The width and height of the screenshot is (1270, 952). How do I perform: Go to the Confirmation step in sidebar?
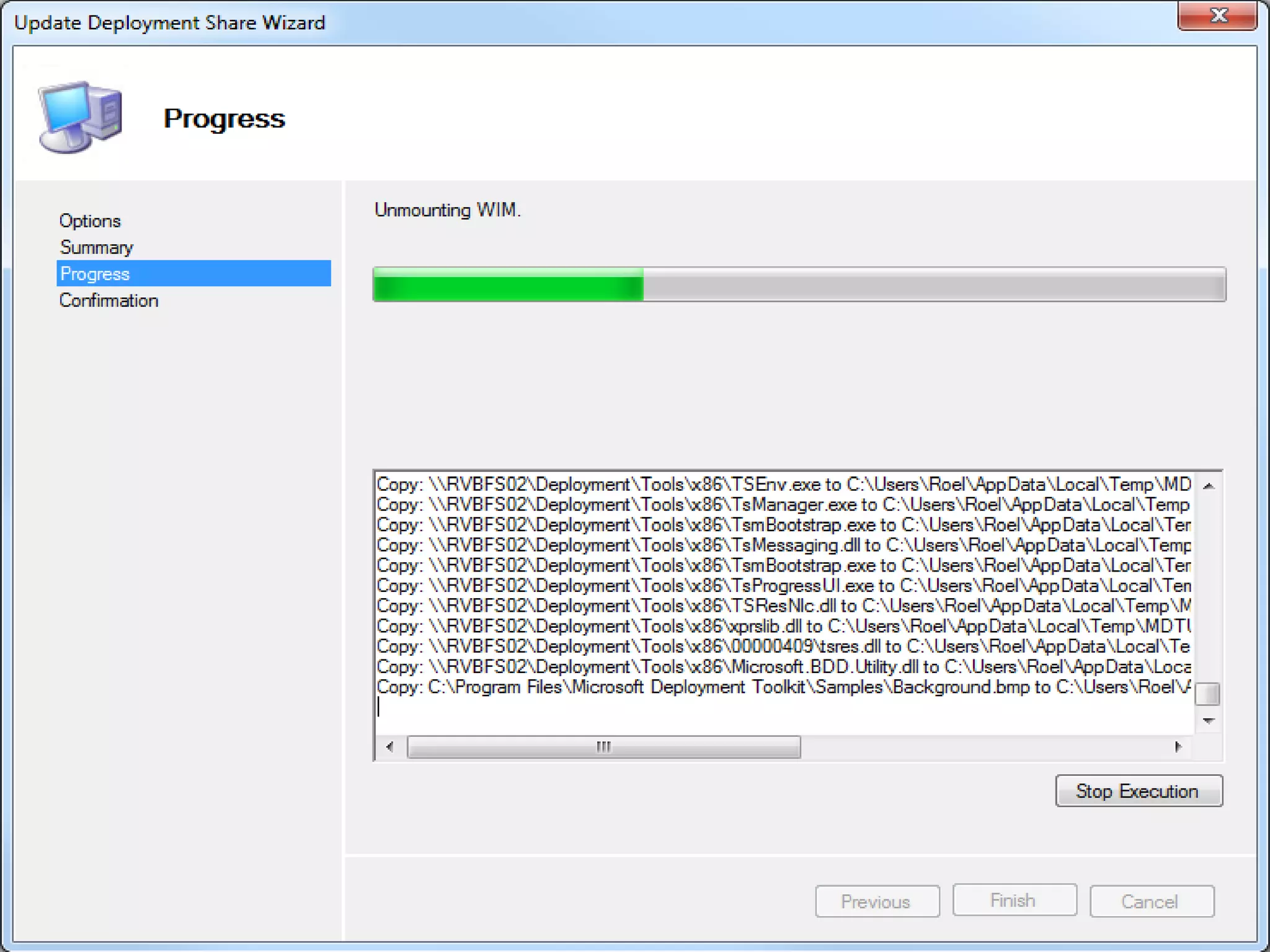(x=109, y=301)
